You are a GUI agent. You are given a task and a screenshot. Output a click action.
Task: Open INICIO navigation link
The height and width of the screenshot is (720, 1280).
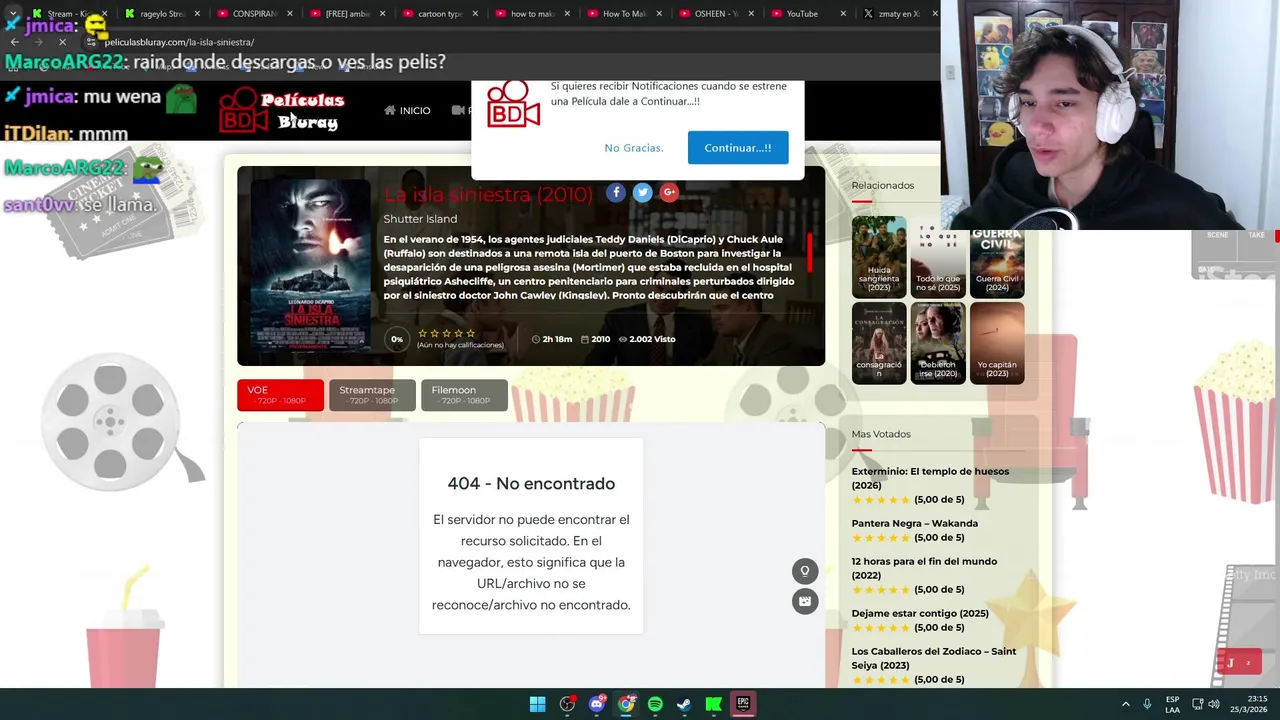coord(407,110)
